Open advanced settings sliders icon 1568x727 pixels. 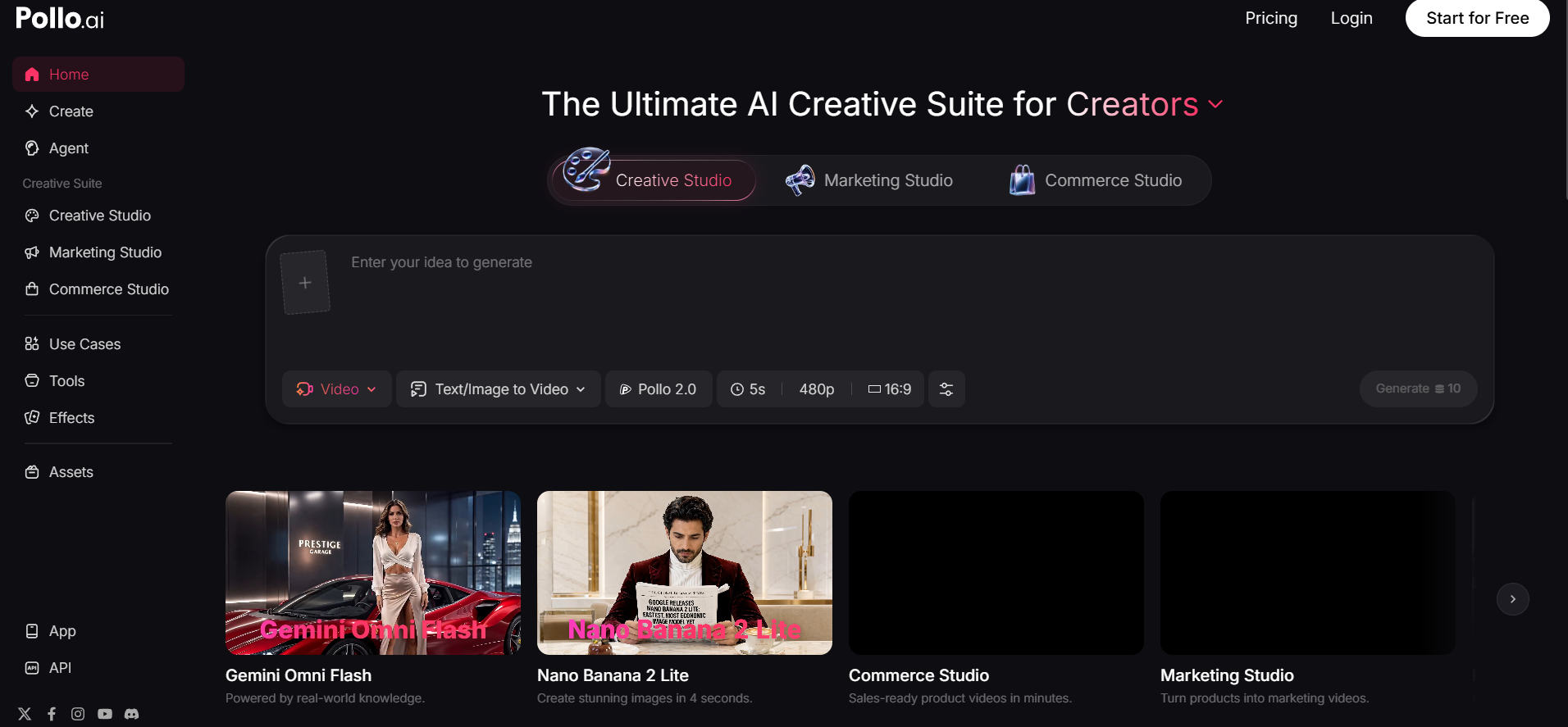click(x=946, y=389)
